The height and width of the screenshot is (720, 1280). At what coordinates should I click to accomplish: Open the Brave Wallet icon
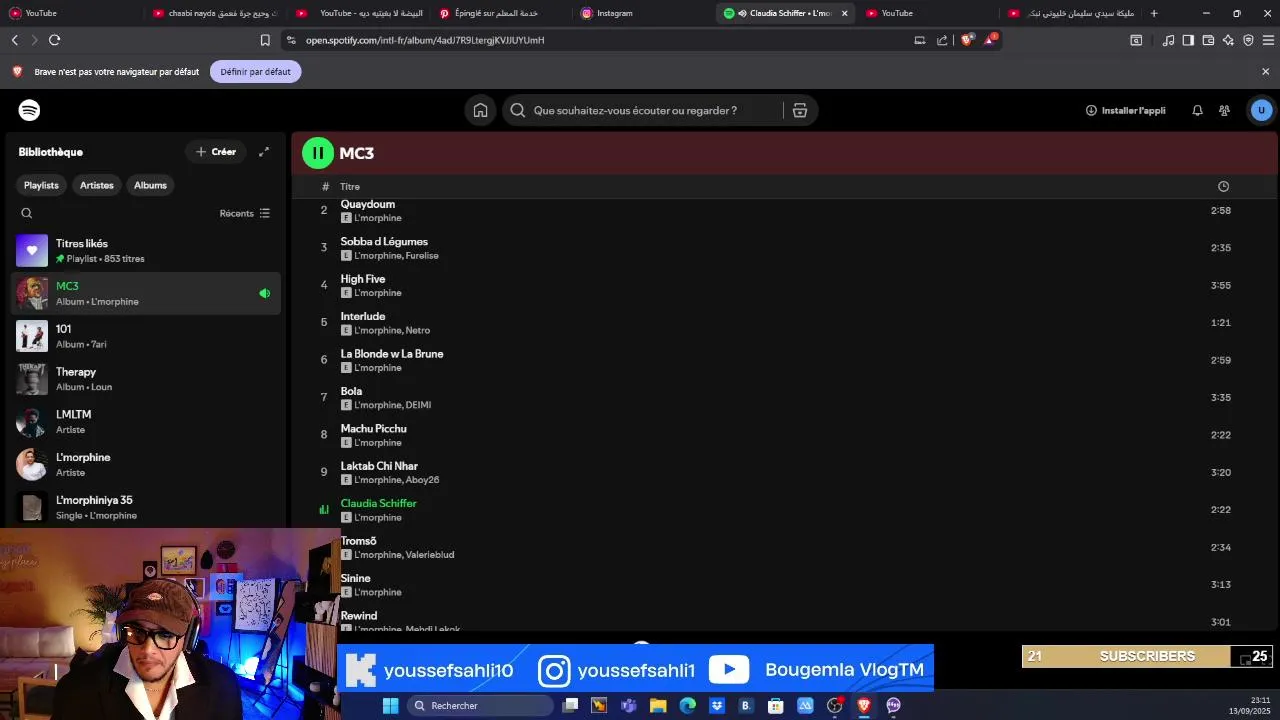pyautogui.click(x=1208, y=40)
